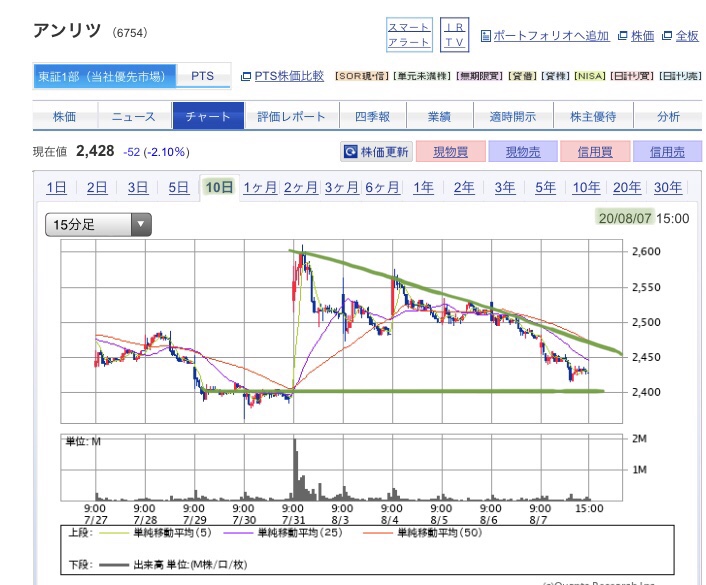
Task: Open PTS株価比較 link
Action: pos(289,76)
